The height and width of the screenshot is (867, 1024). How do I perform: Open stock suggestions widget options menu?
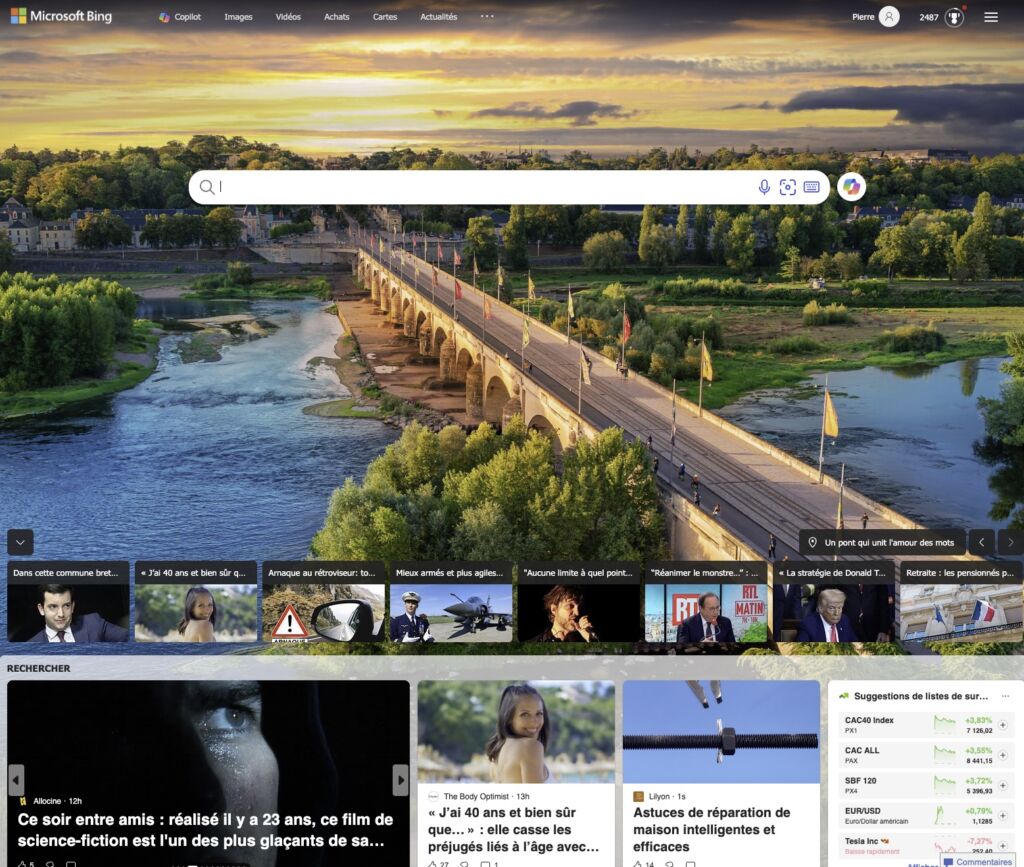[1006, 696]
